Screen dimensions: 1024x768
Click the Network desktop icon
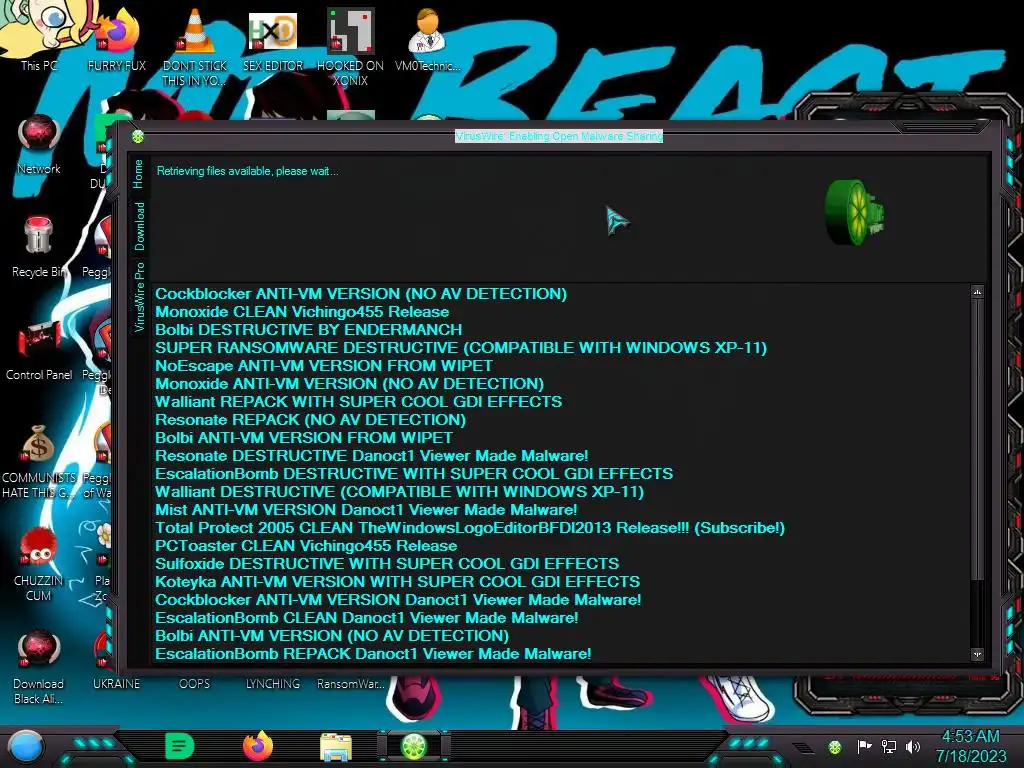click(x=39, y=144)
